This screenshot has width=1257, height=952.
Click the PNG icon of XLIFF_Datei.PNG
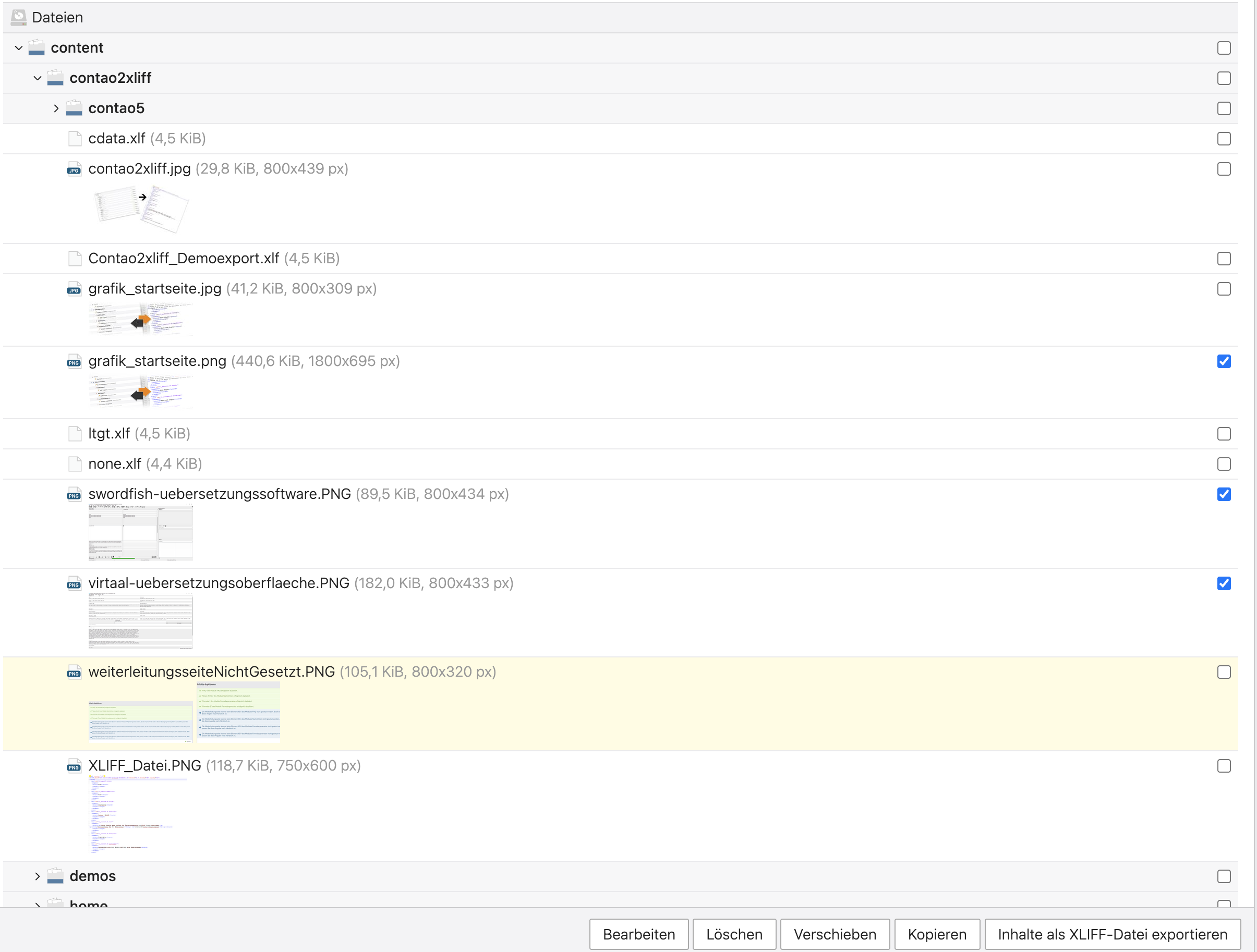point(74,766)
